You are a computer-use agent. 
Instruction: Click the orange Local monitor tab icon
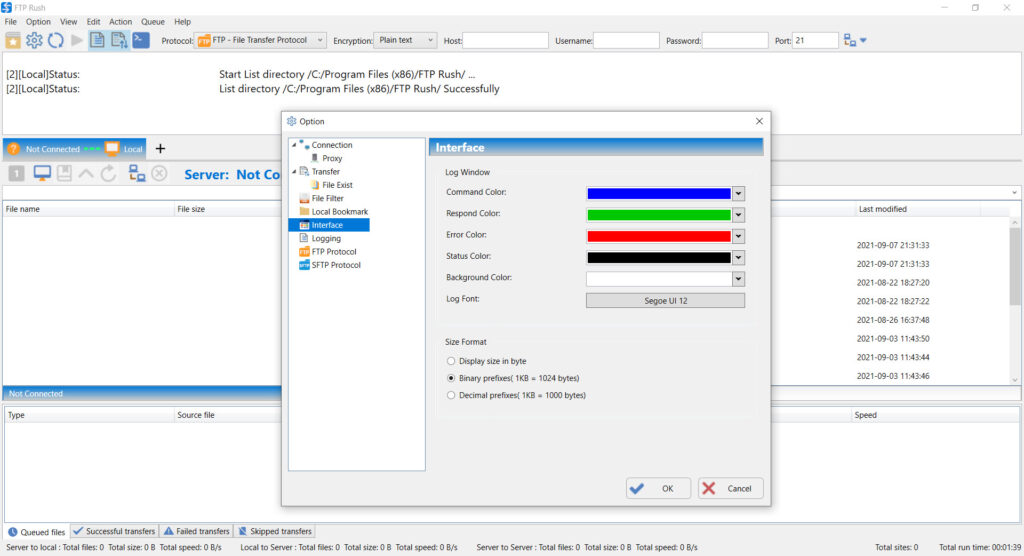click(x=112, y=149)
